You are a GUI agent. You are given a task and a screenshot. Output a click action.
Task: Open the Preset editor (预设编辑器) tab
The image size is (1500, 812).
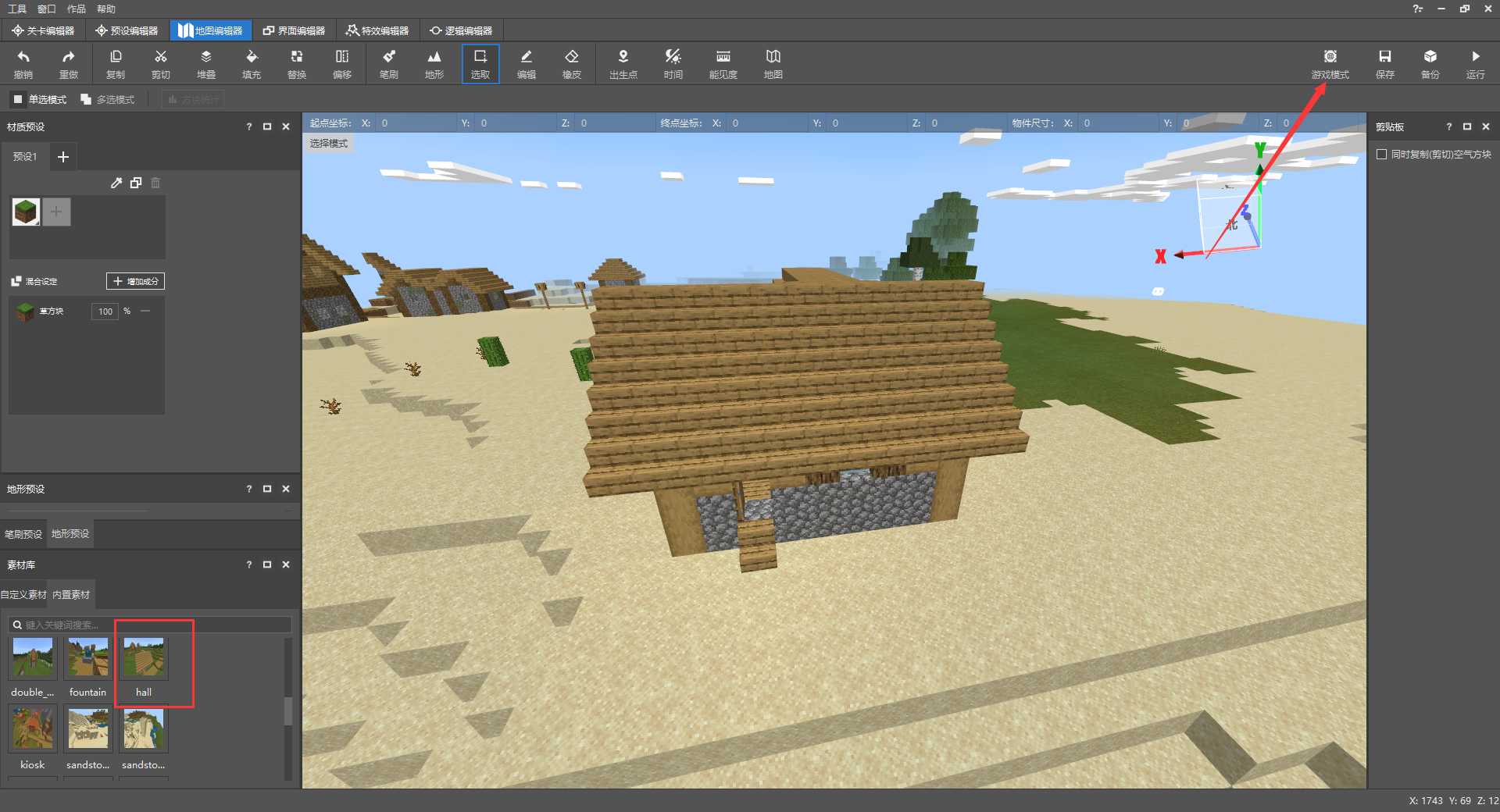(127, 30)
